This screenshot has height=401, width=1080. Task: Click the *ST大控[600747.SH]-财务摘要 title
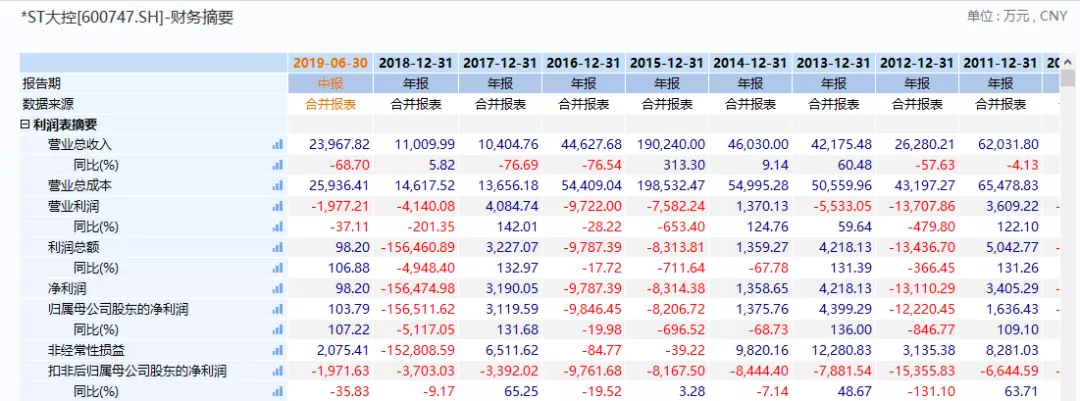127,18
